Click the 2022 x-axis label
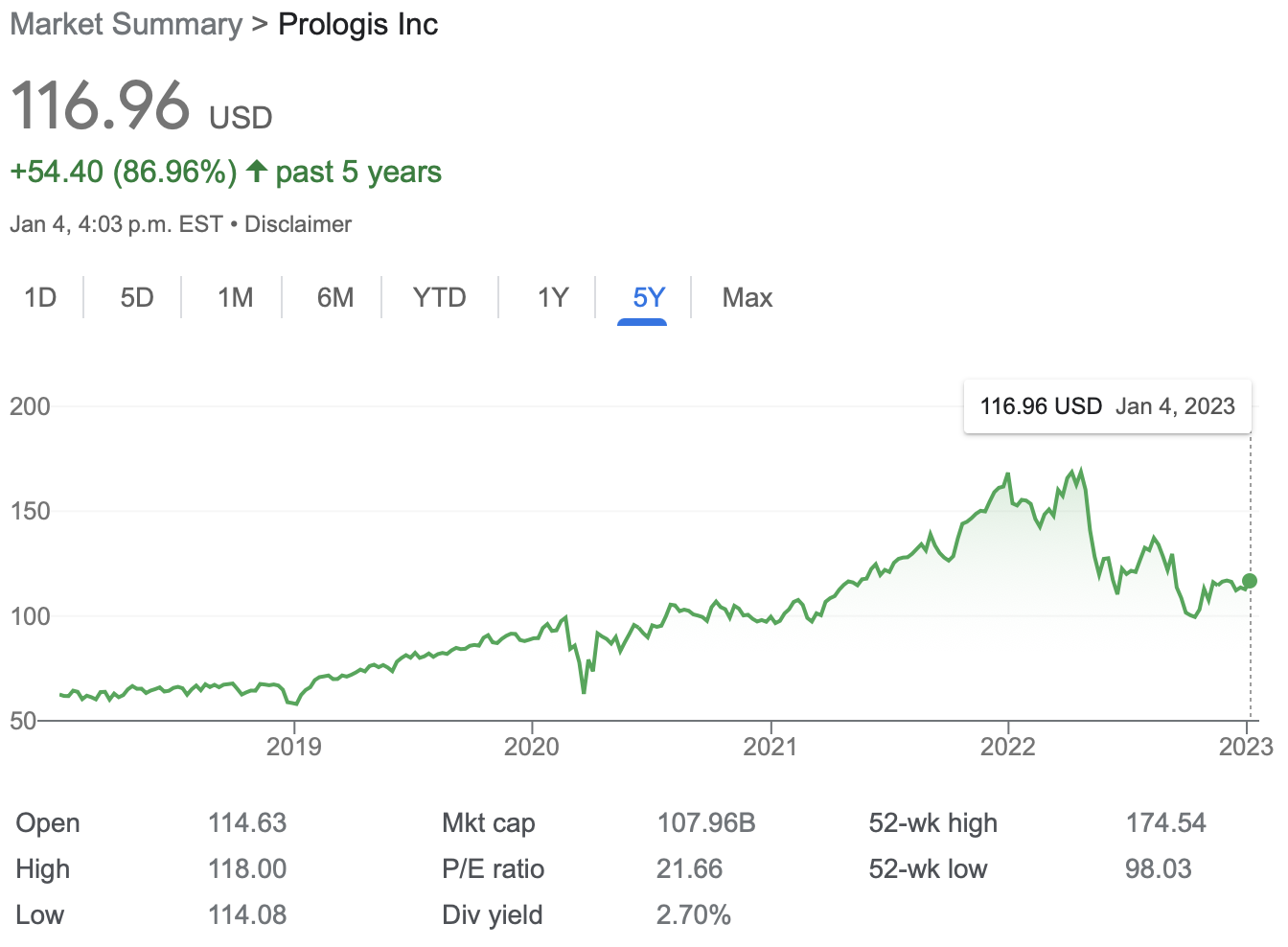 point(1008,747)
